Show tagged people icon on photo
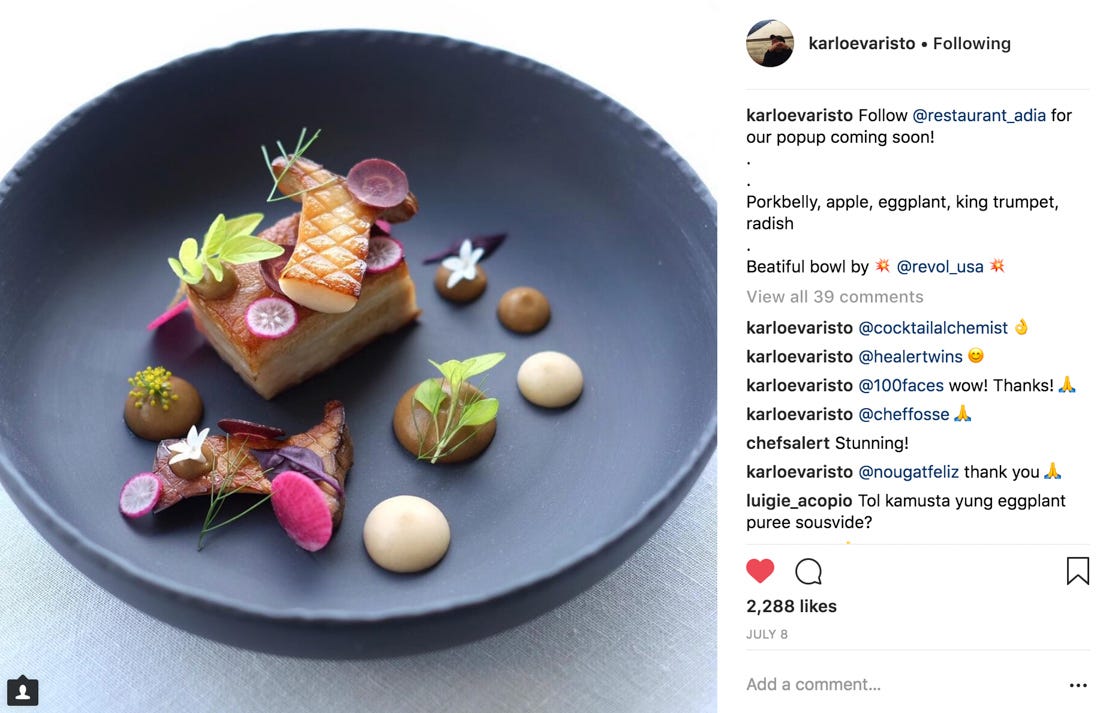Screen dimensions: 1118x713 pos(23,691)
